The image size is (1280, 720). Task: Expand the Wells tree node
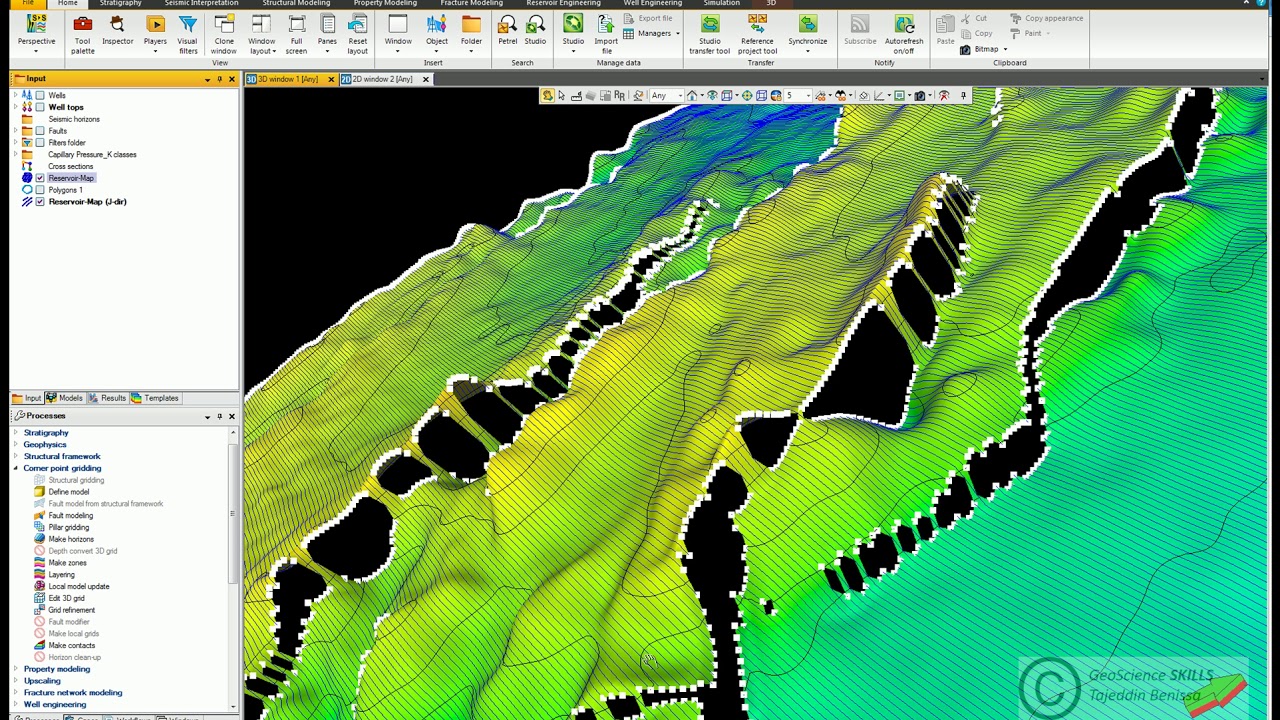[x=15, y=95]
